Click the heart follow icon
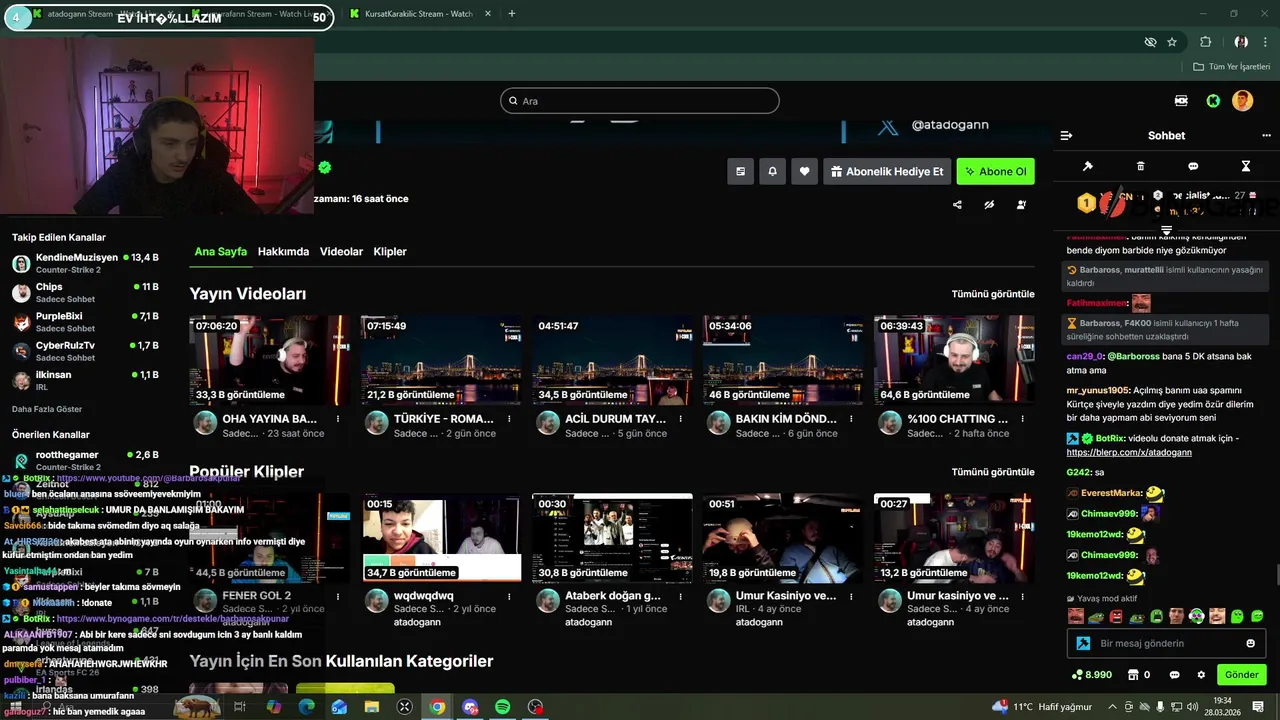1280x720 pixels. tap(804, 171)
